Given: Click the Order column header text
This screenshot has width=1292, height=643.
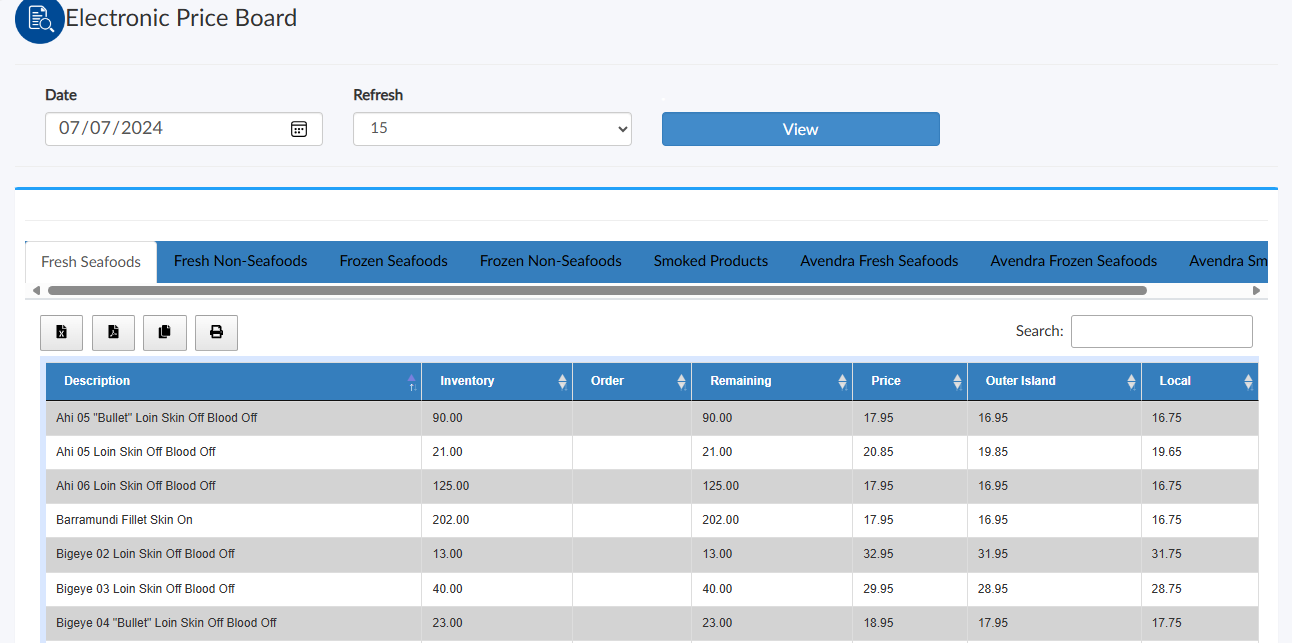Looking at the screenshot, I should [607, 381].
